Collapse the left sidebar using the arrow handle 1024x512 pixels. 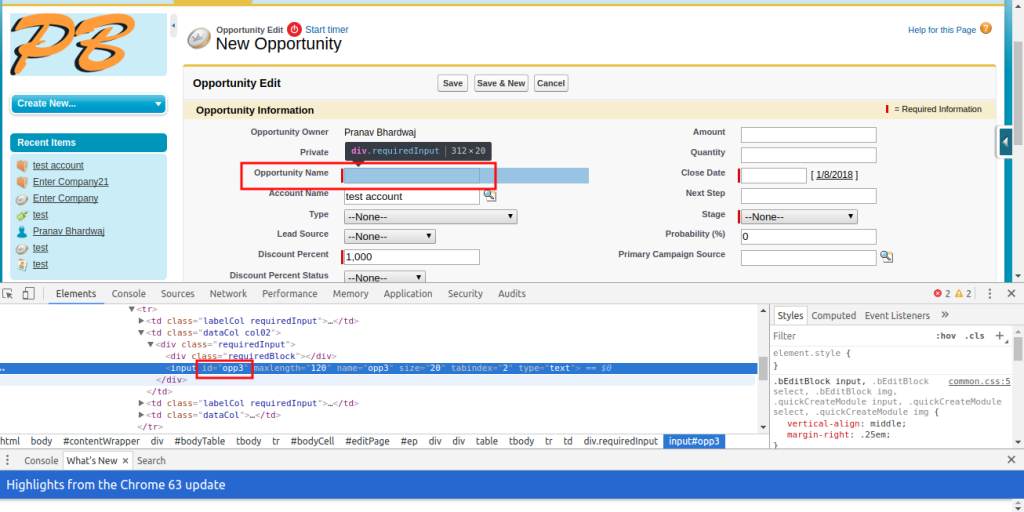point(174,26)
